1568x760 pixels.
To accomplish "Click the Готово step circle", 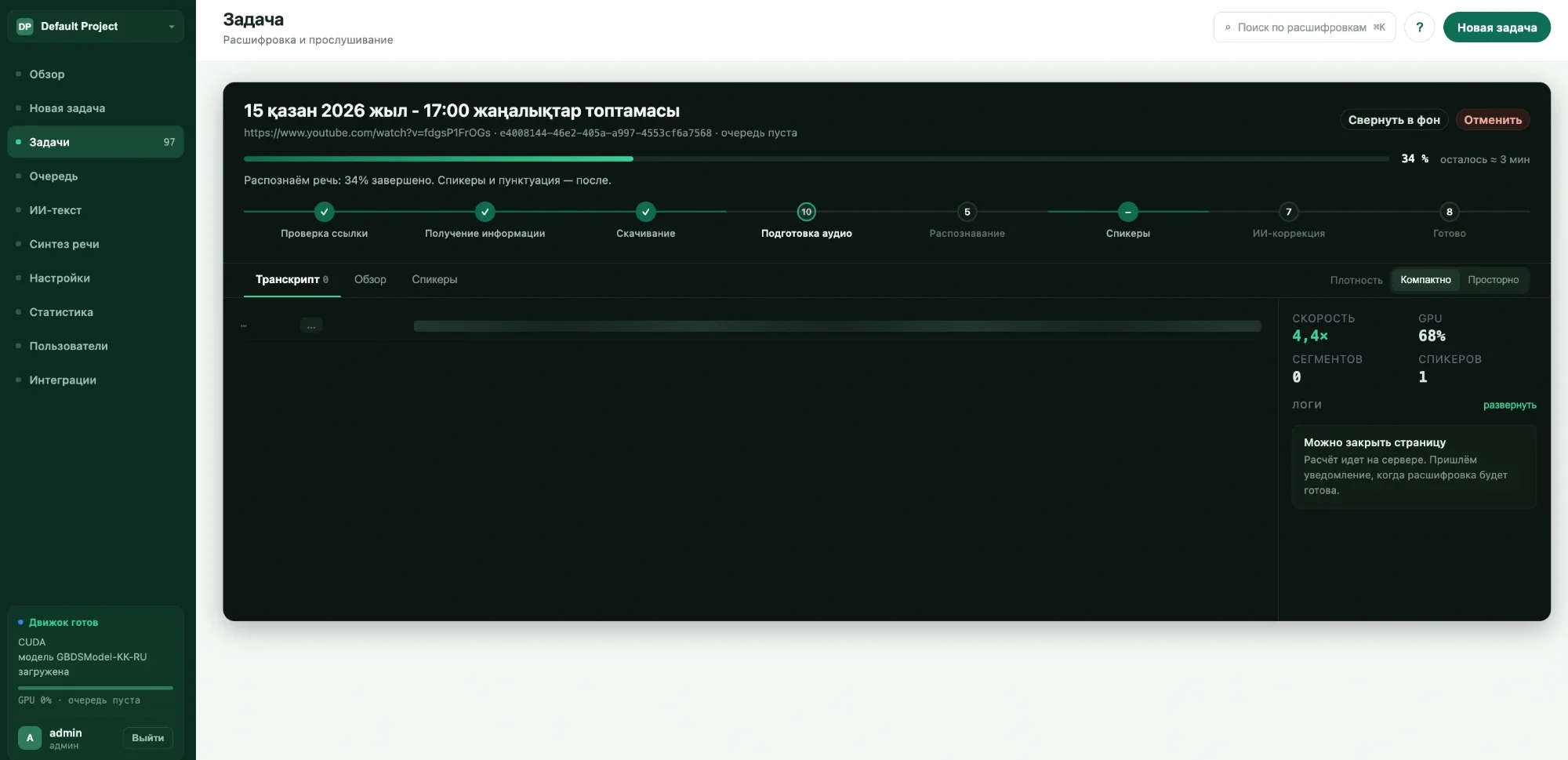I will tap(1450, 212).
